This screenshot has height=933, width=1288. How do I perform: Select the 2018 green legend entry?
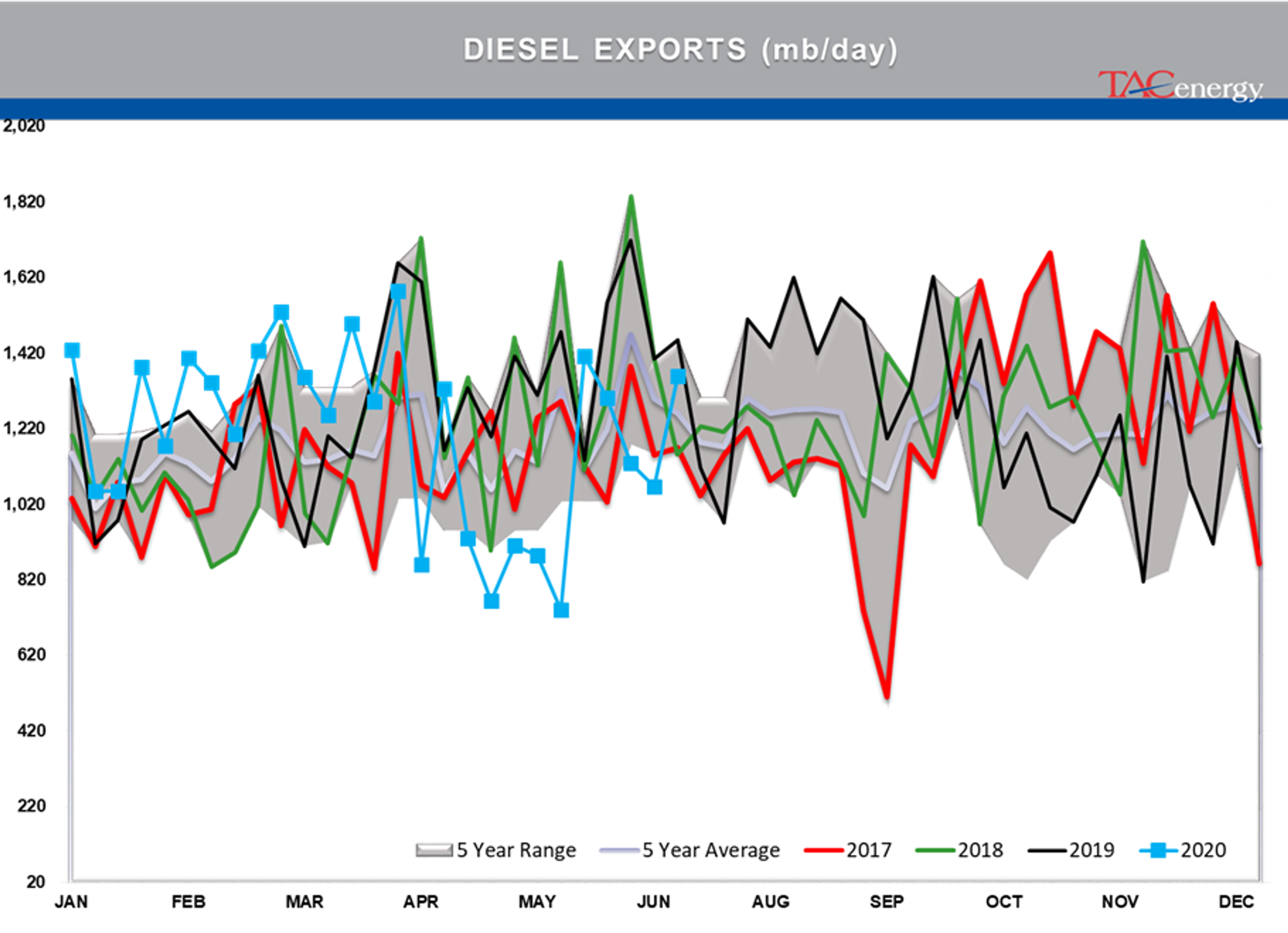[960, 850]
